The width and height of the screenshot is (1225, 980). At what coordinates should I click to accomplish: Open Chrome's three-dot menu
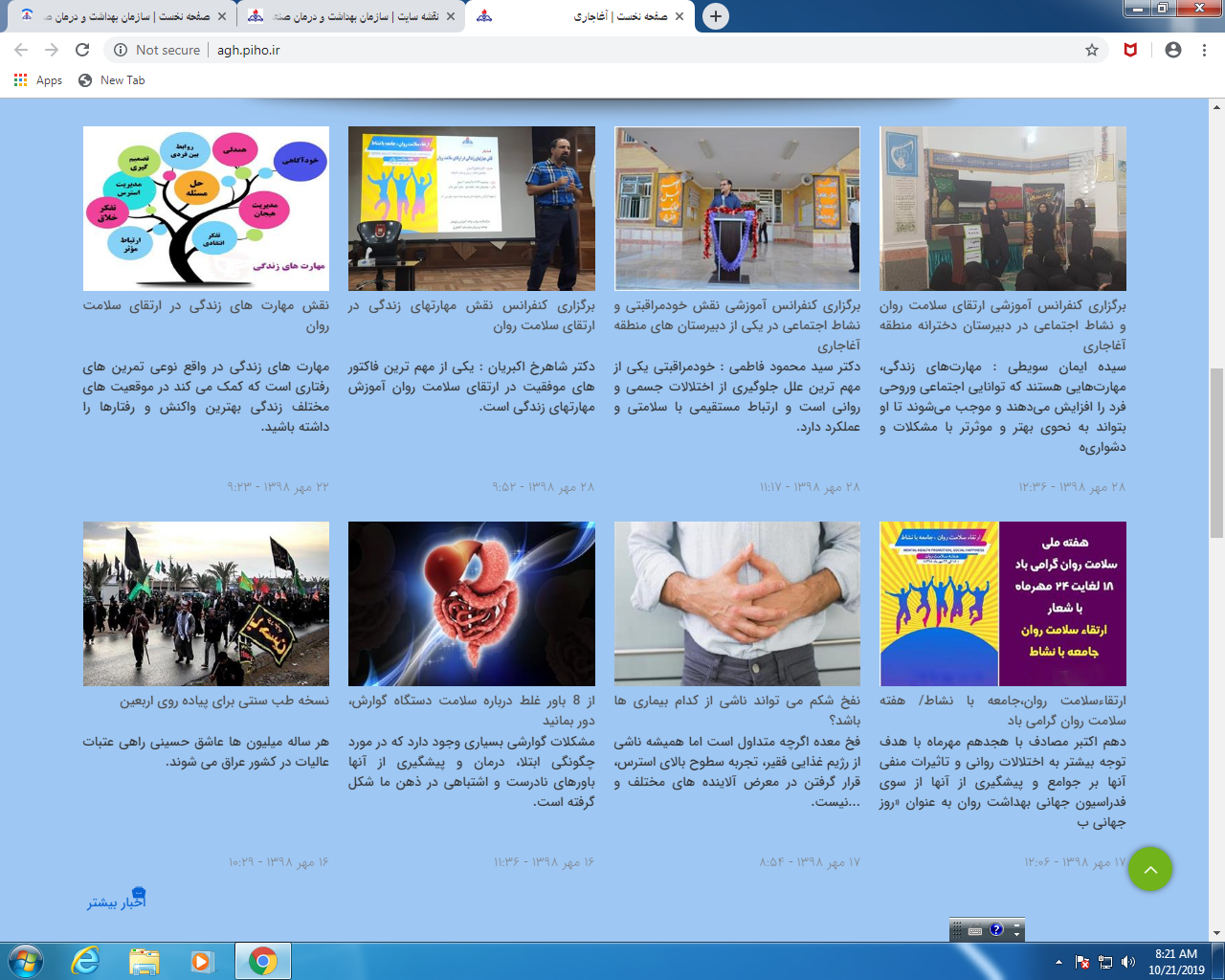coord(1205,50)
